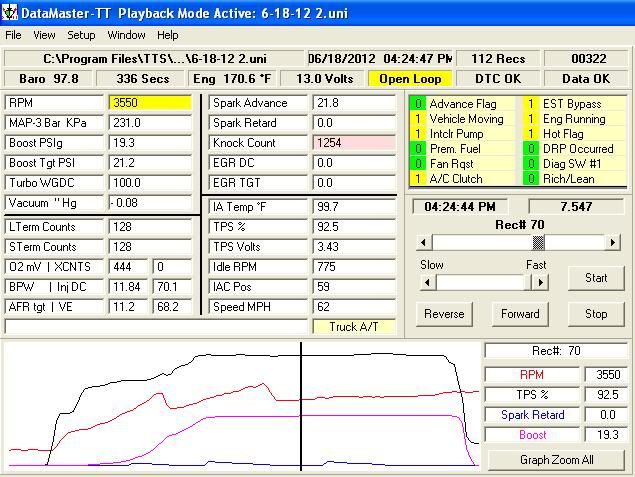Click the Rich/Lean status indicator
The image size is (635, 477).
(532, 179)
